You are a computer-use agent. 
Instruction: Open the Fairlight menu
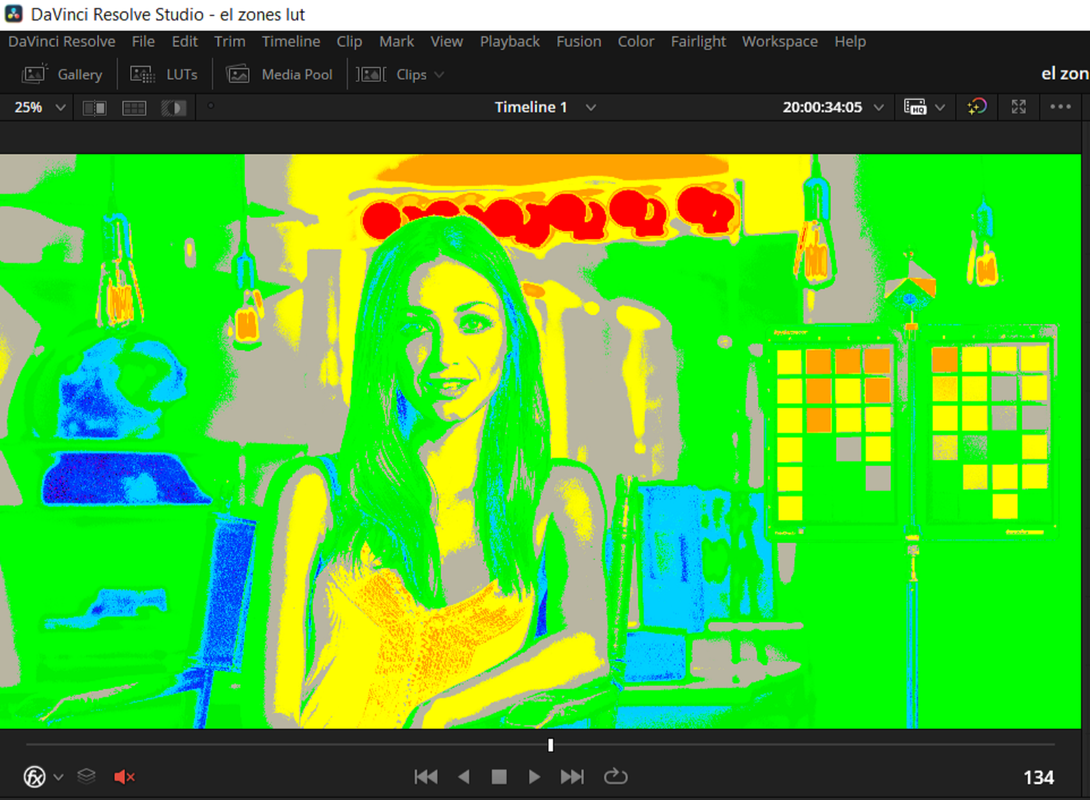pos(698,42)
